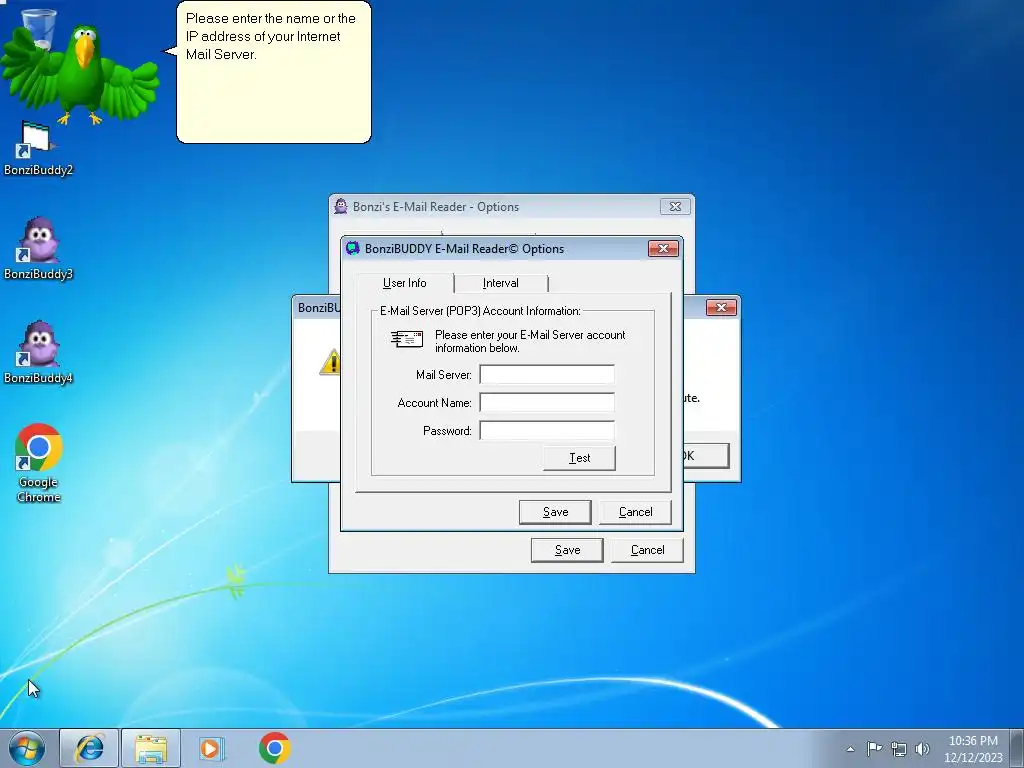Open the Google Chrome desktop shortcut
Image resolution: width=1024 pixels, height=768 pixels.
pyautogui.click(x=39, y=462)
